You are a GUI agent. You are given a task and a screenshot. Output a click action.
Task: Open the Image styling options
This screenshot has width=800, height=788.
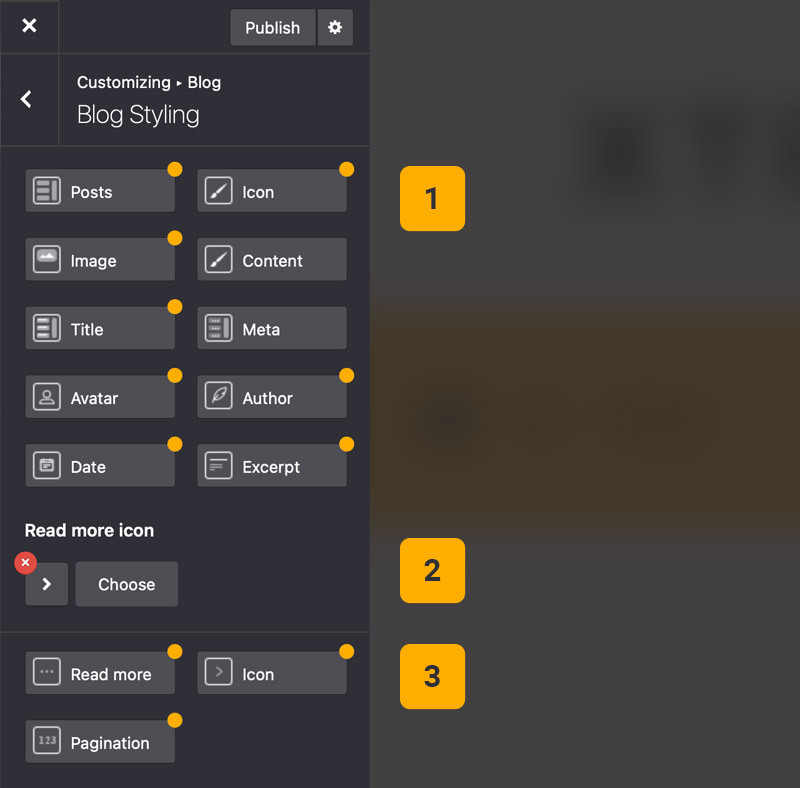point(100,261)
